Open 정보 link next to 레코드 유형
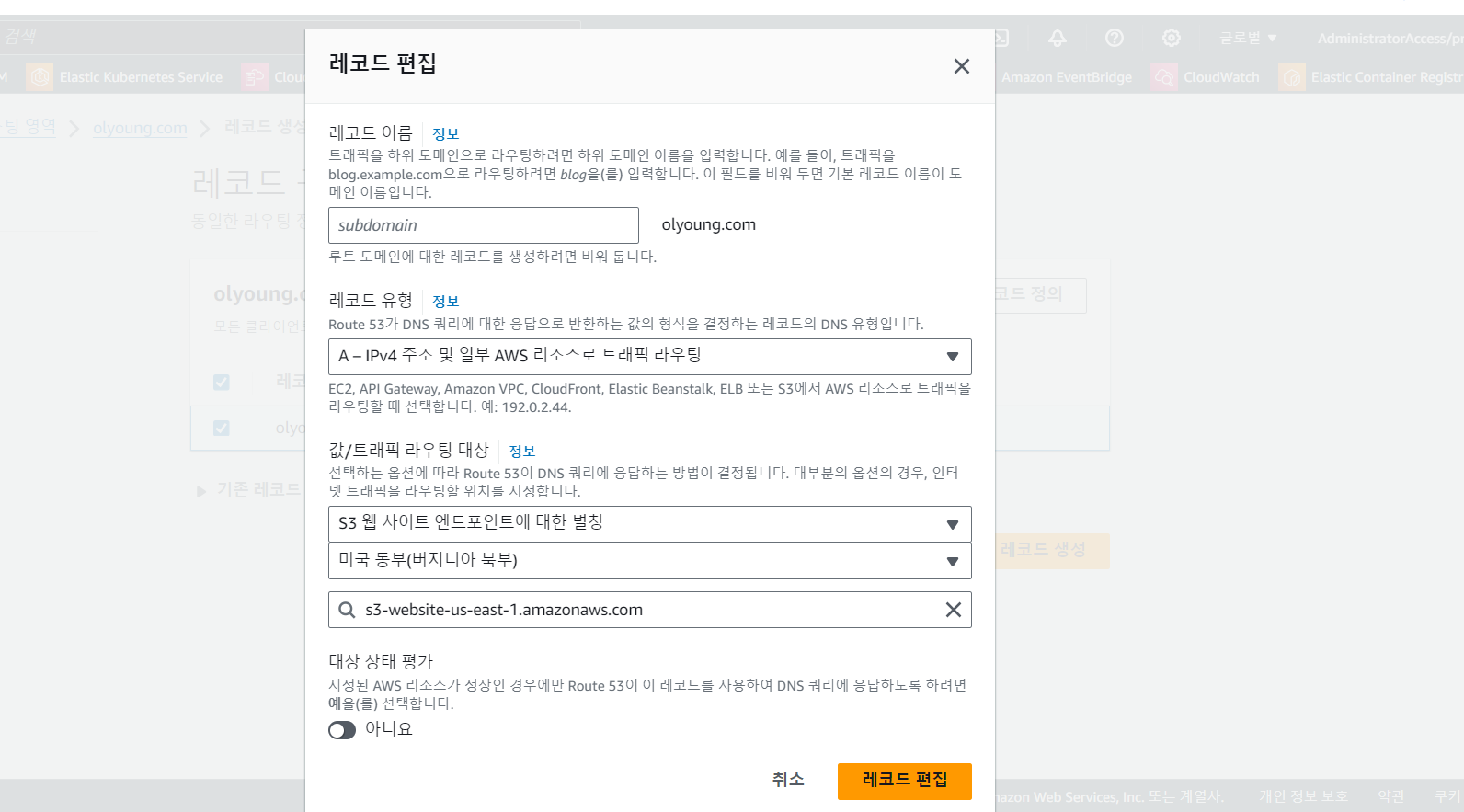This screenshot has height=812, width=1464. click(x=445, y=302)
